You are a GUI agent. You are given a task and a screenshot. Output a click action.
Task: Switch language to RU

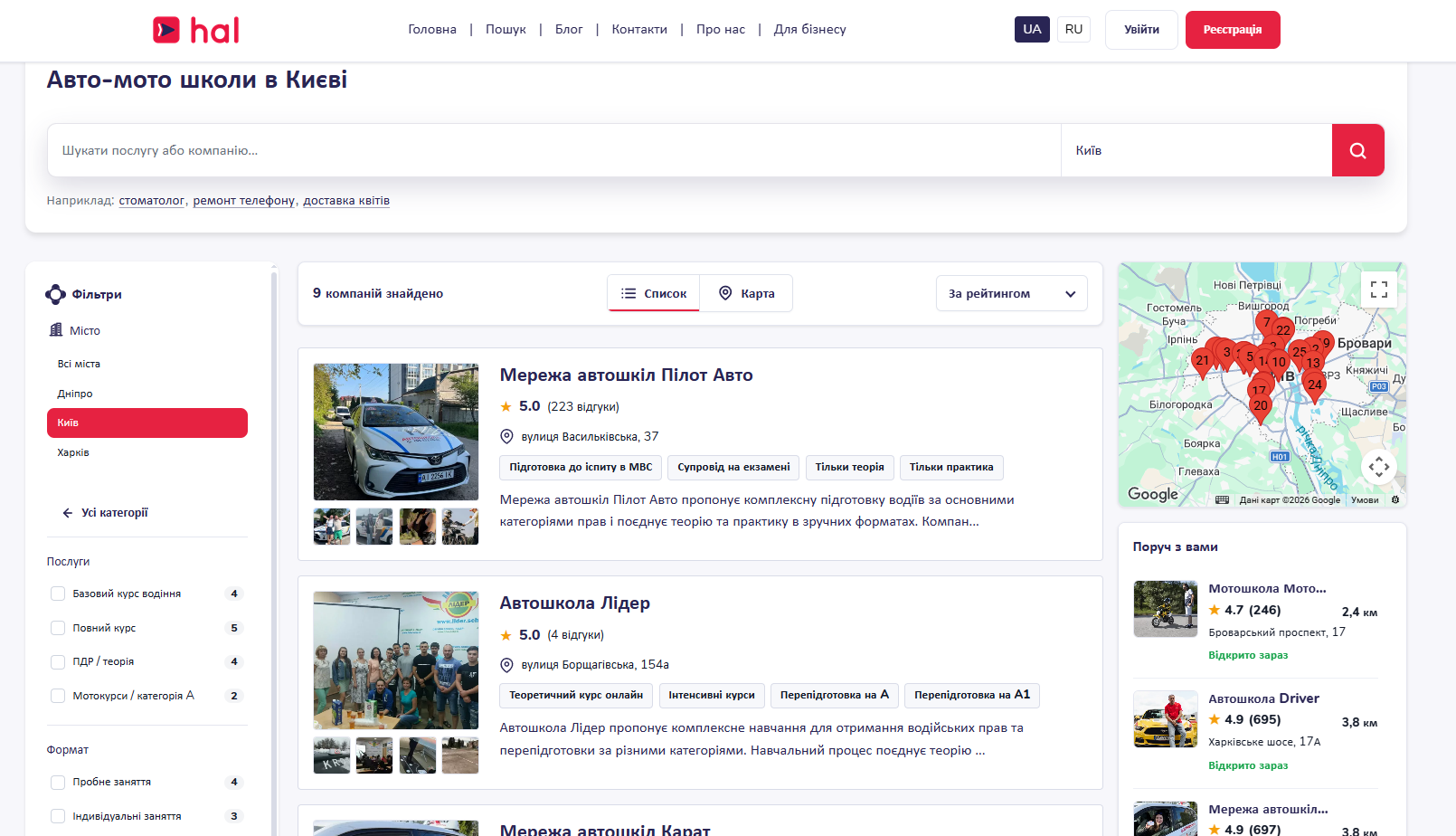click(1073, 29)
